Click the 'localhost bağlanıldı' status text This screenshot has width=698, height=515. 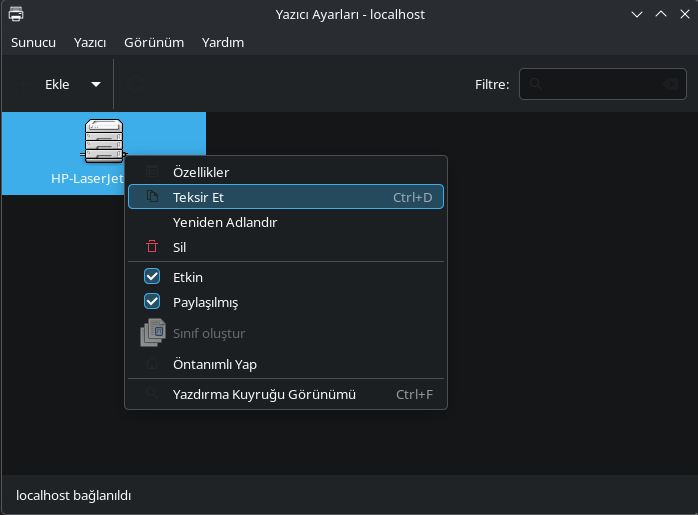coord(73,495)
